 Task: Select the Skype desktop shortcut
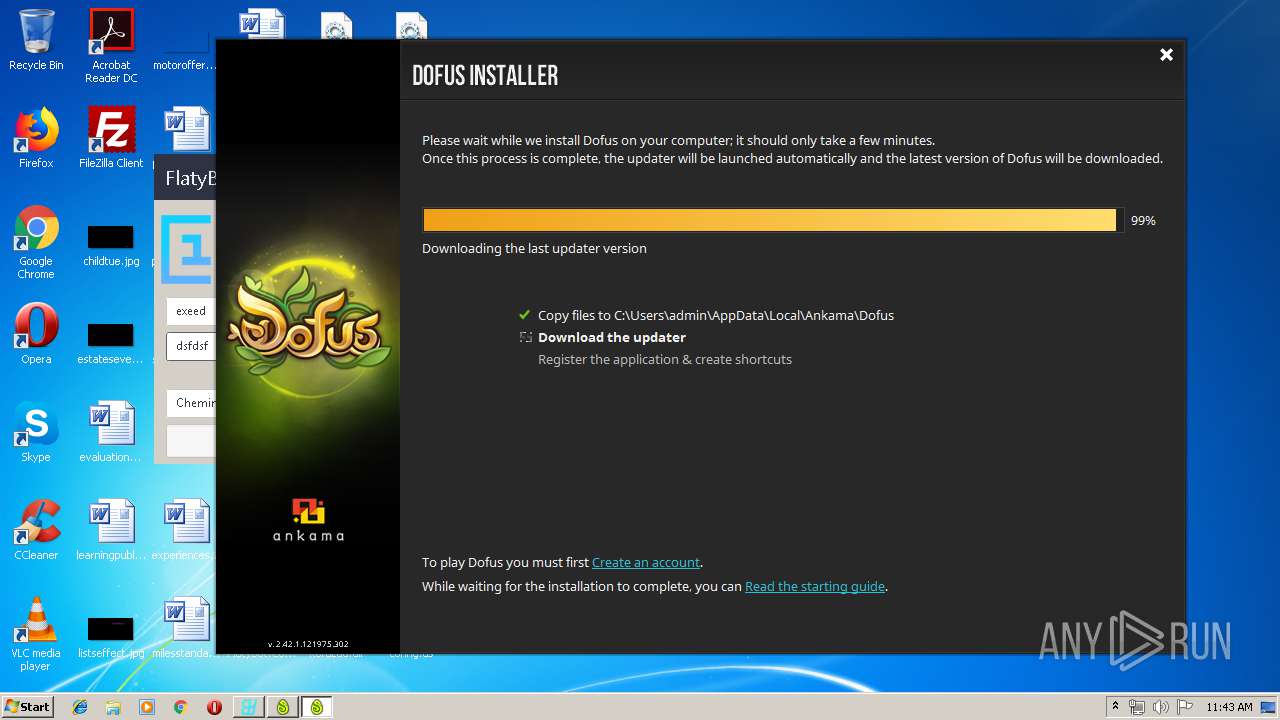pos(36,432)
